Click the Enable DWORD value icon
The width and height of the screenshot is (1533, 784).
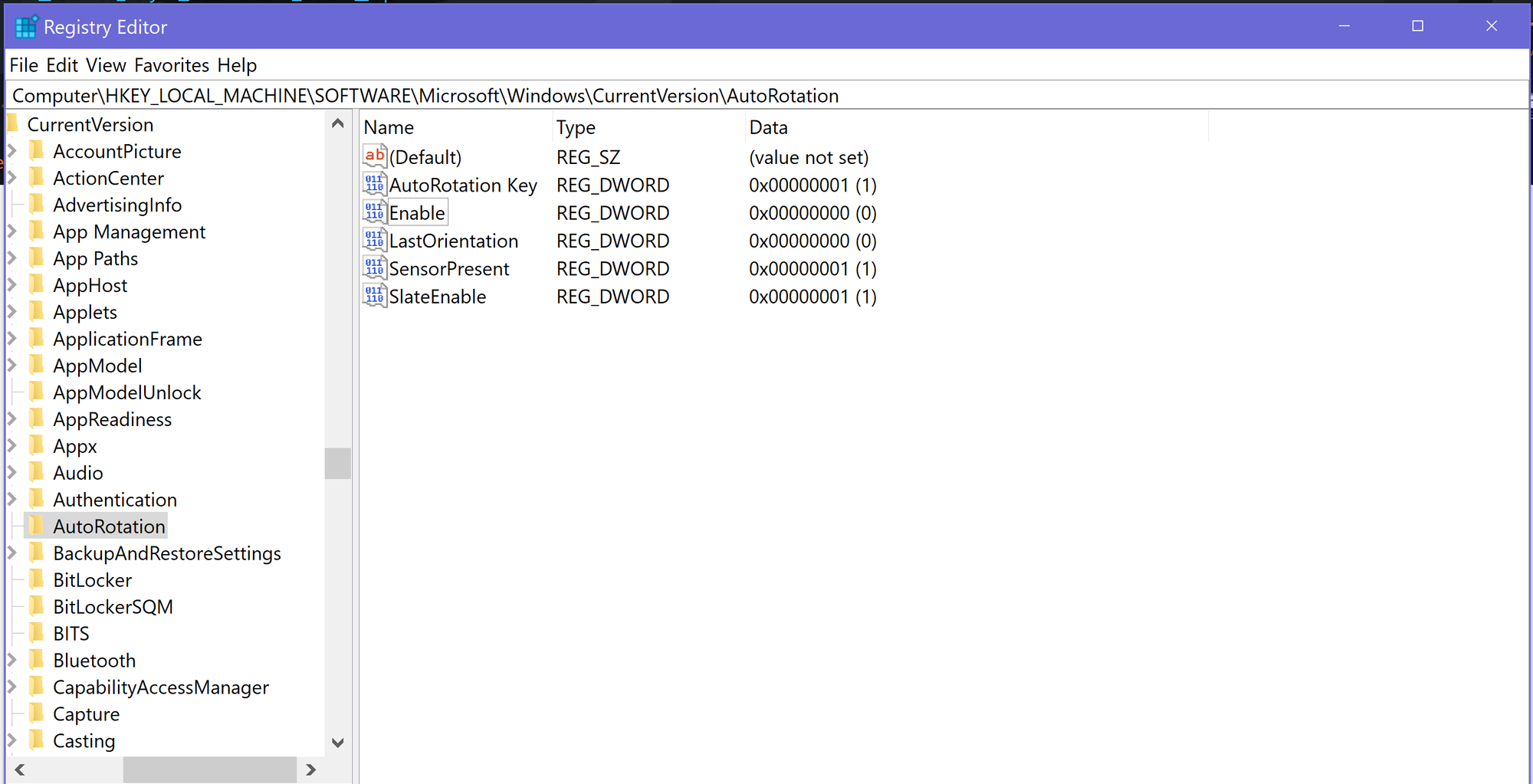375,212
